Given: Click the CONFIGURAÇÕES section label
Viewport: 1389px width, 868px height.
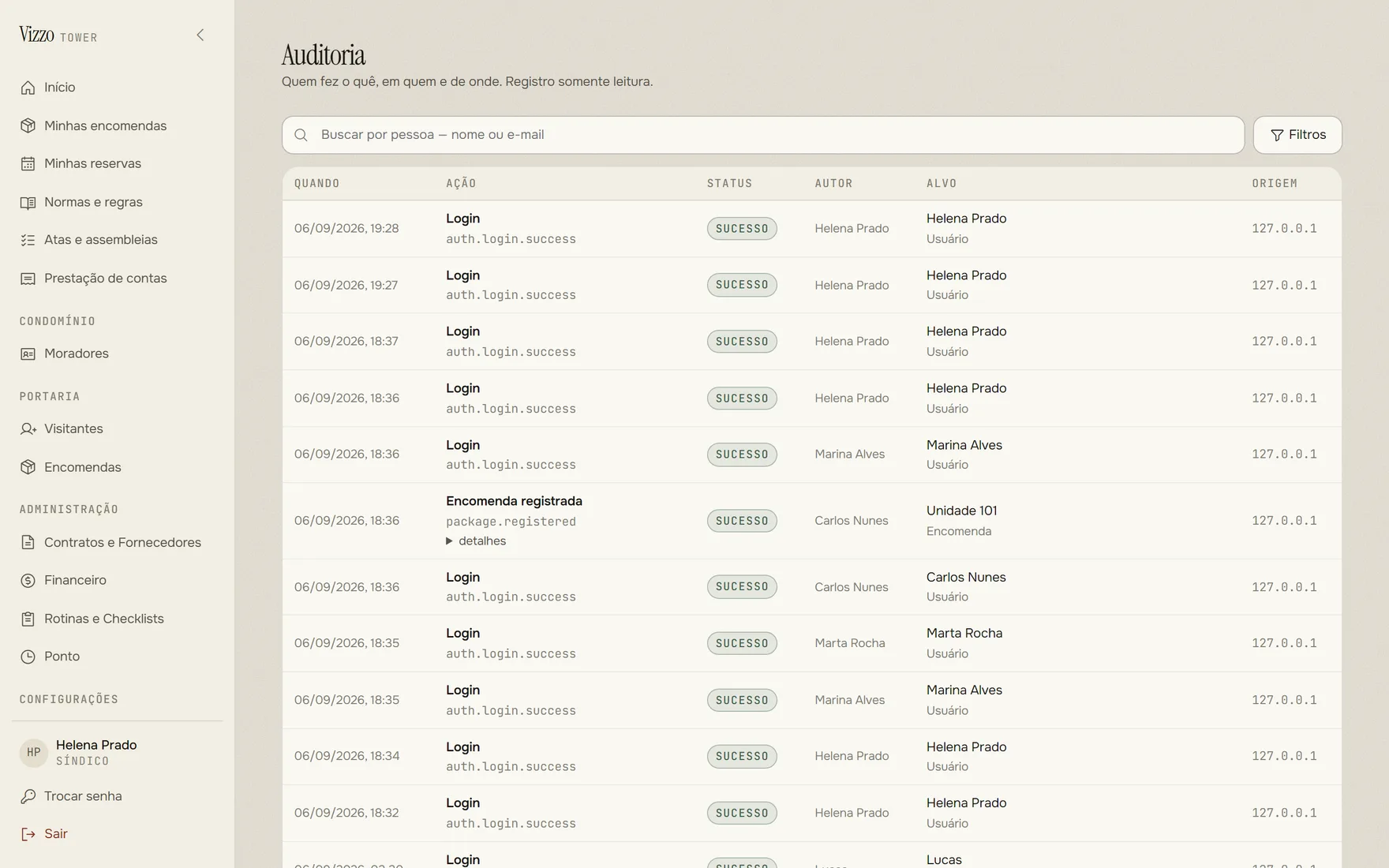Looking at the screenshot, I should 69,699.
